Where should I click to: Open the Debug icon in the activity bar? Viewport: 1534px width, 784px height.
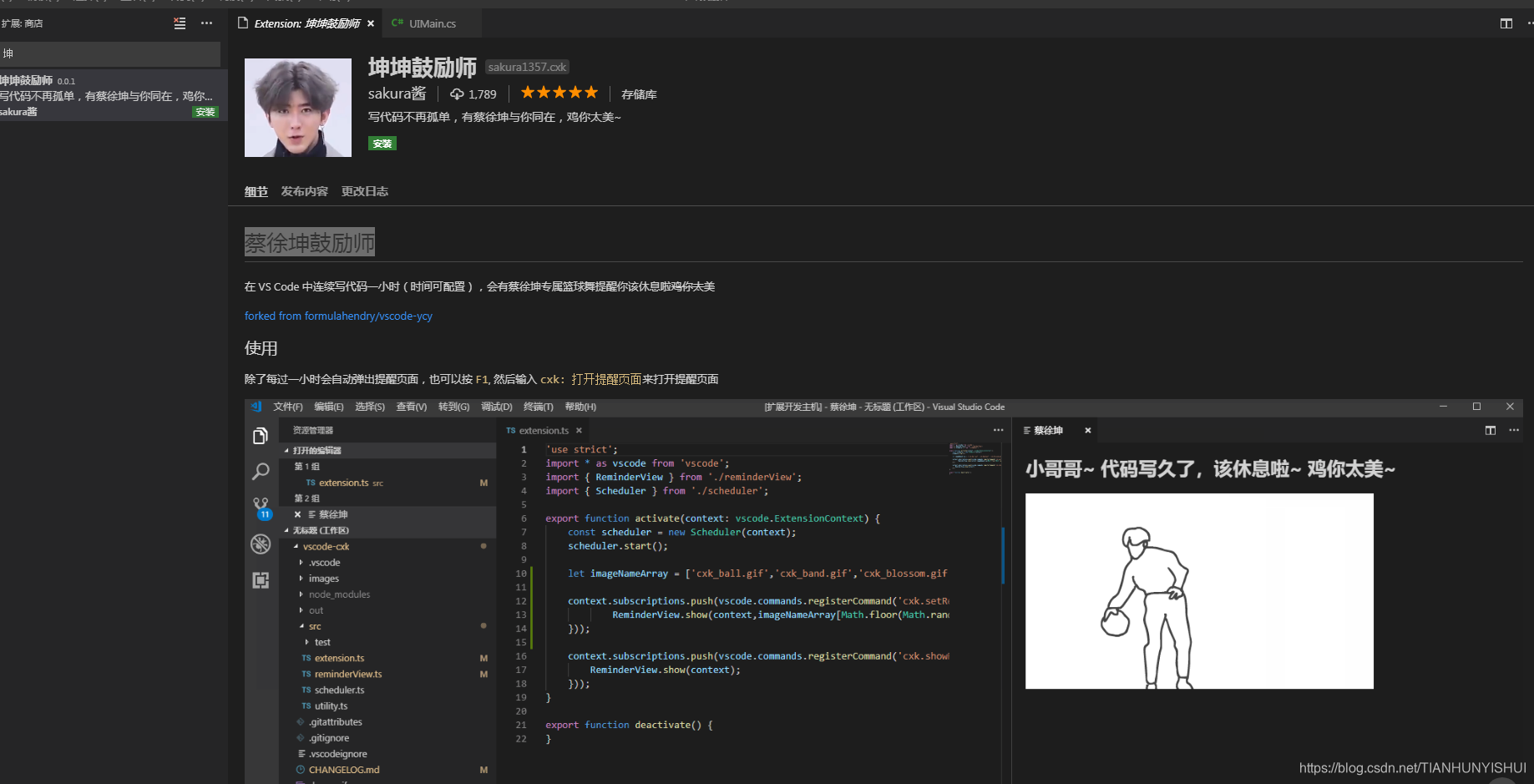(x=261, y=544)
